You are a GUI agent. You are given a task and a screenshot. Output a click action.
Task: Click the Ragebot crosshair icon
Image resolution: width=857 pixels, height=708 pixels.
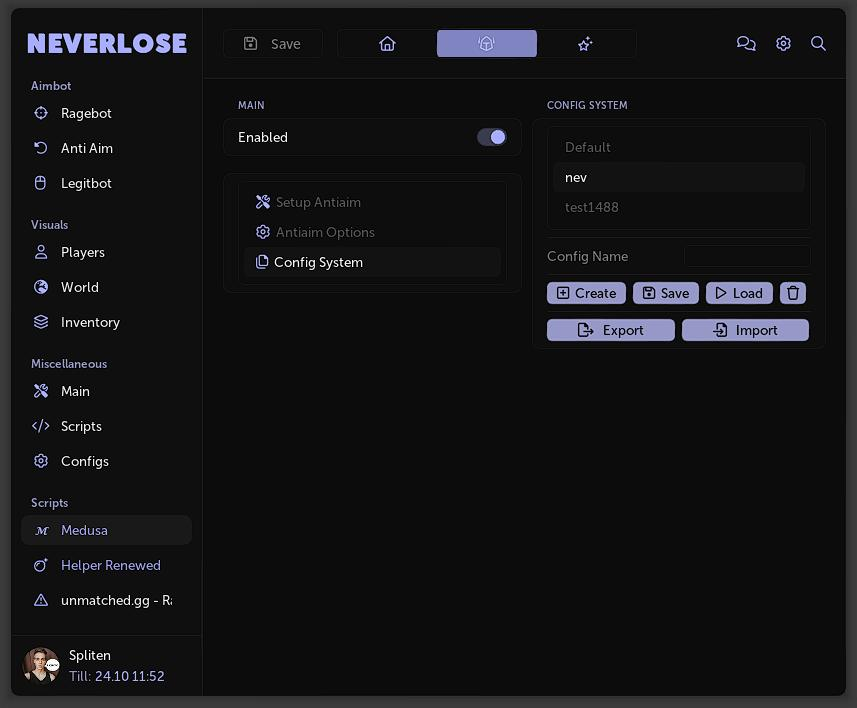tap(41, 113)
